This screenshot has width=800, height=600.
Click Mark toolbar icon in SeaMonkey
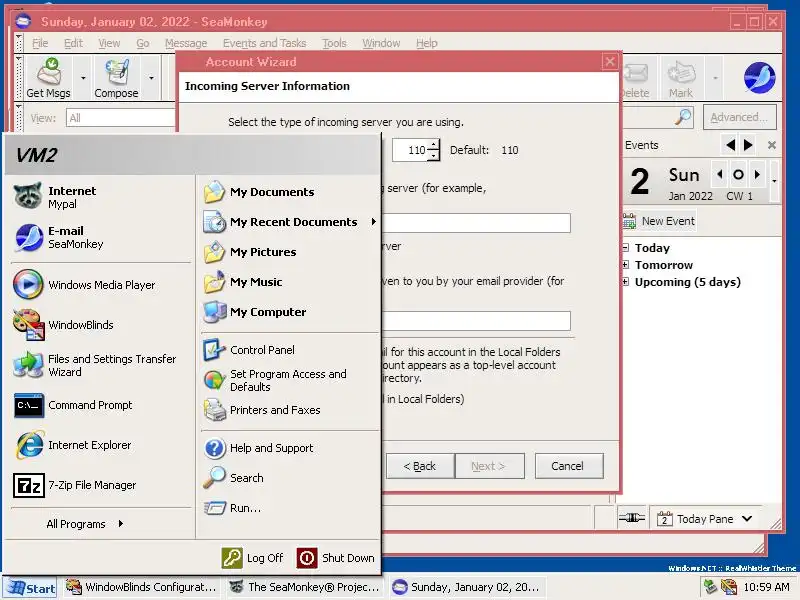pos(681,78)
